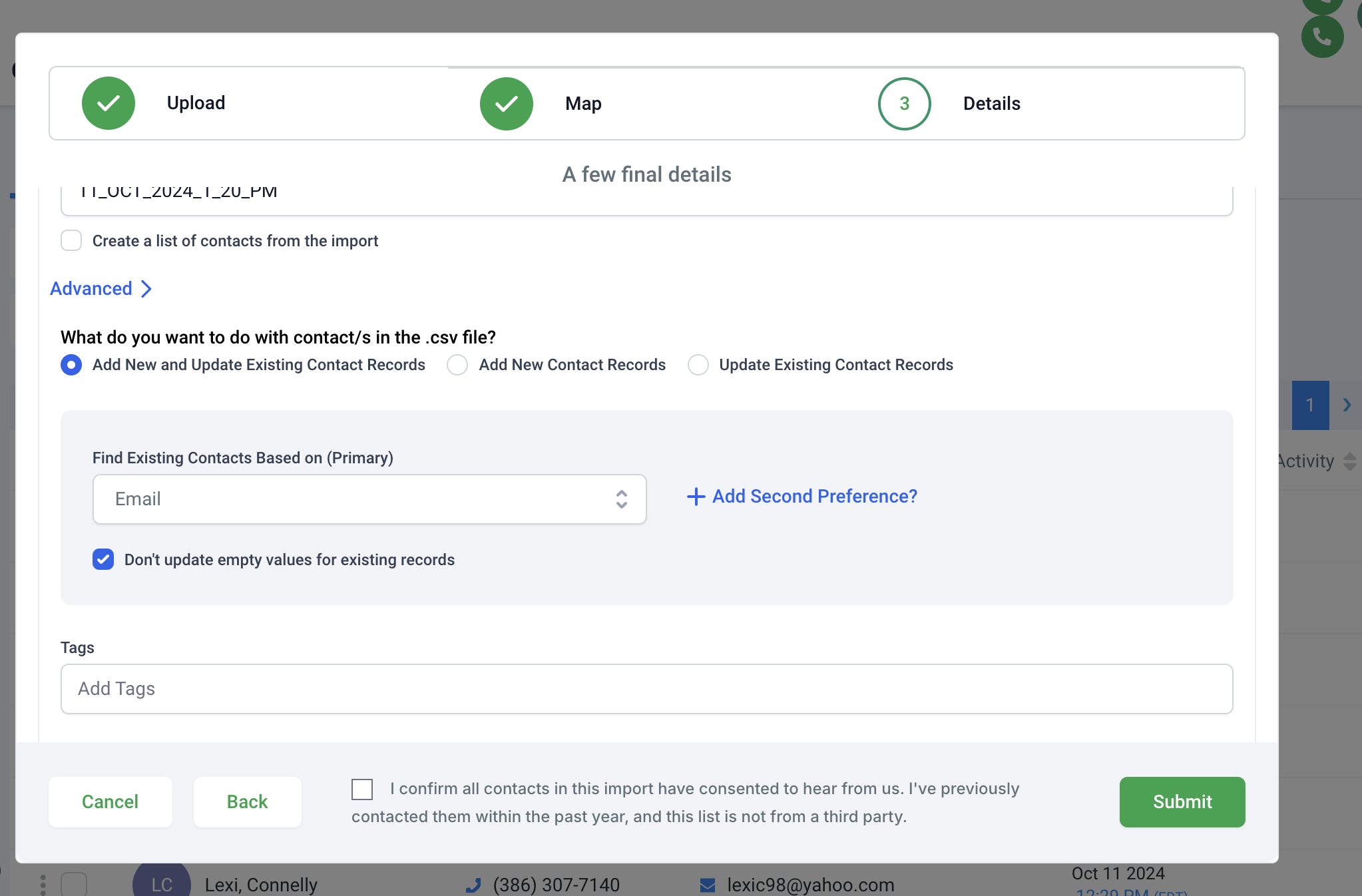The width and height of the screenshot is (1362, 896).
Task: Click the Upload step checkmark icon
Action: point(109,103)
